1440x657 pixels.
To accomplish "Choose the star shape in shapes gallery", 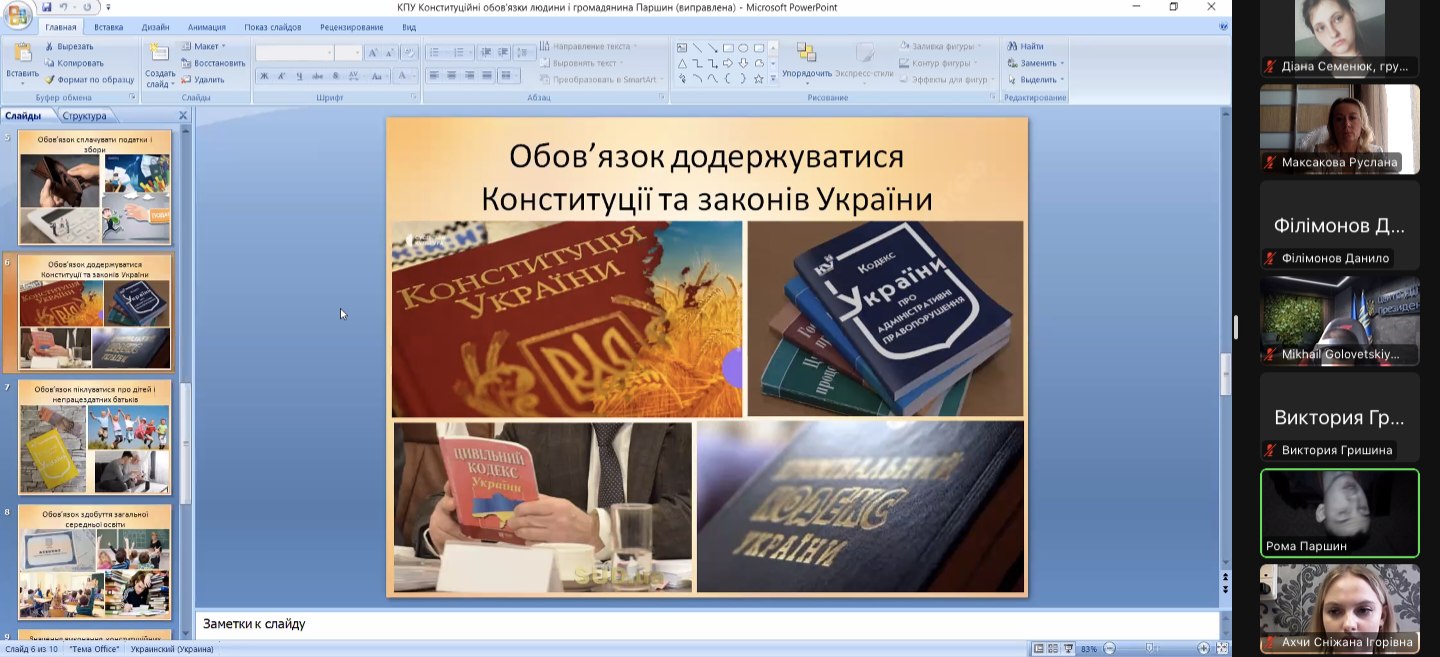I will (x=758, y=79).
